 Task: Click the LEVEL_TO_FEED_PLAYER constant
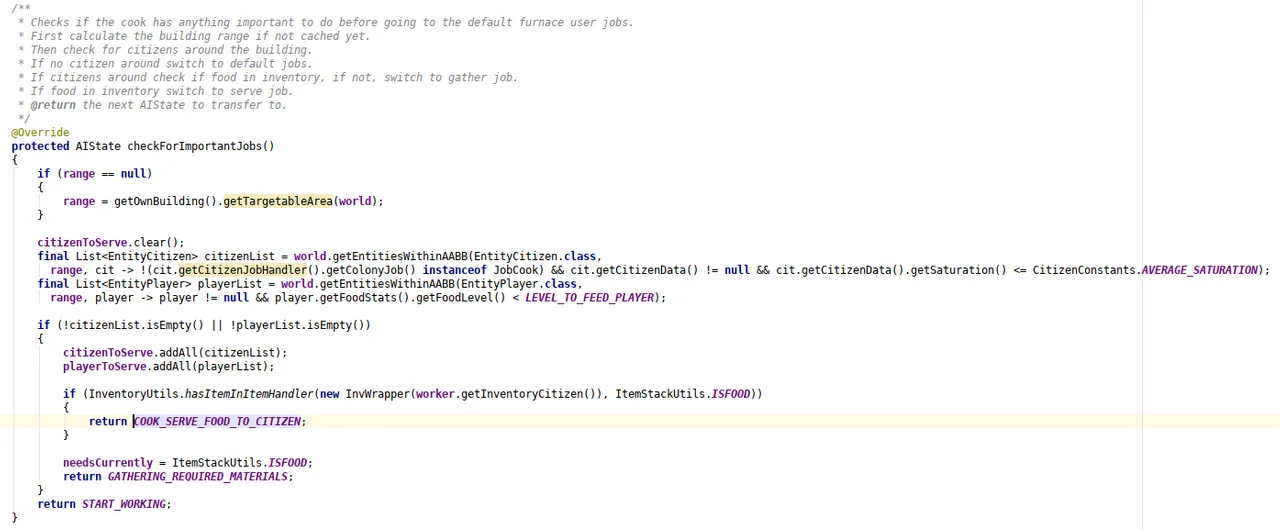[589, 298]
